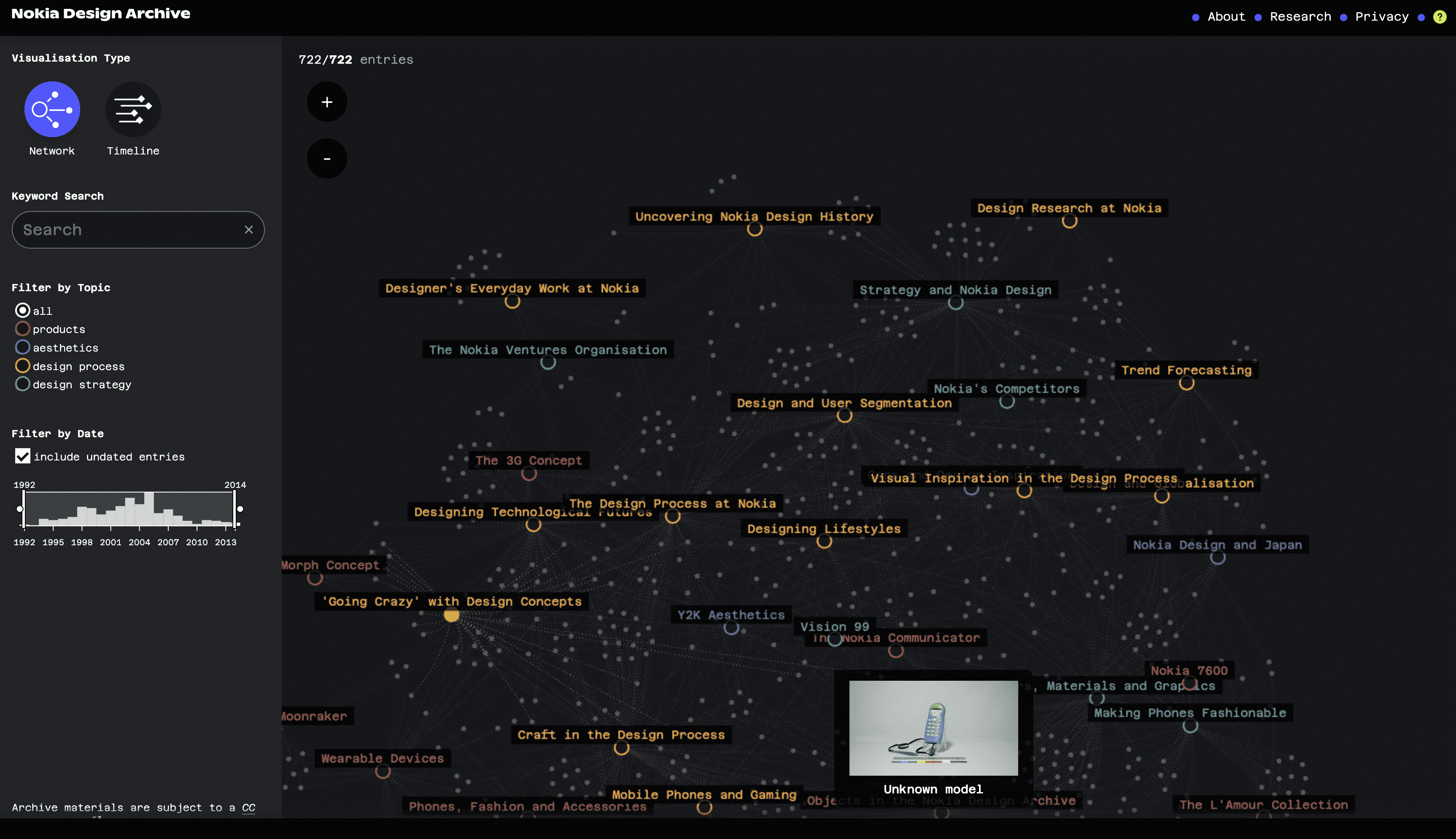Select node Designing Lifestyles
This screenshot has width=1456, height=839.
825,541
